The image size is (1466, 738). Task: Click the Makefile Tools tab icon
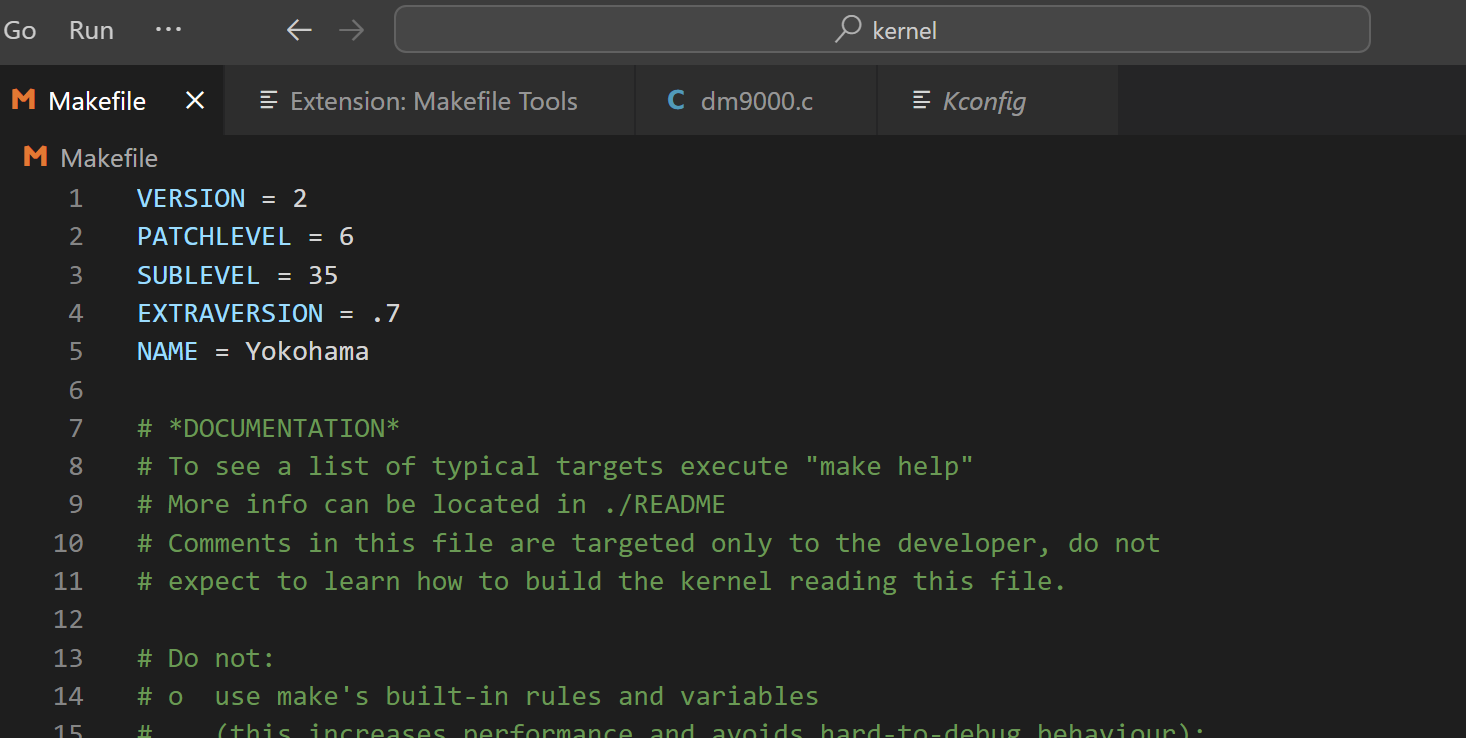pyautogui.click(x=268, y=101)
